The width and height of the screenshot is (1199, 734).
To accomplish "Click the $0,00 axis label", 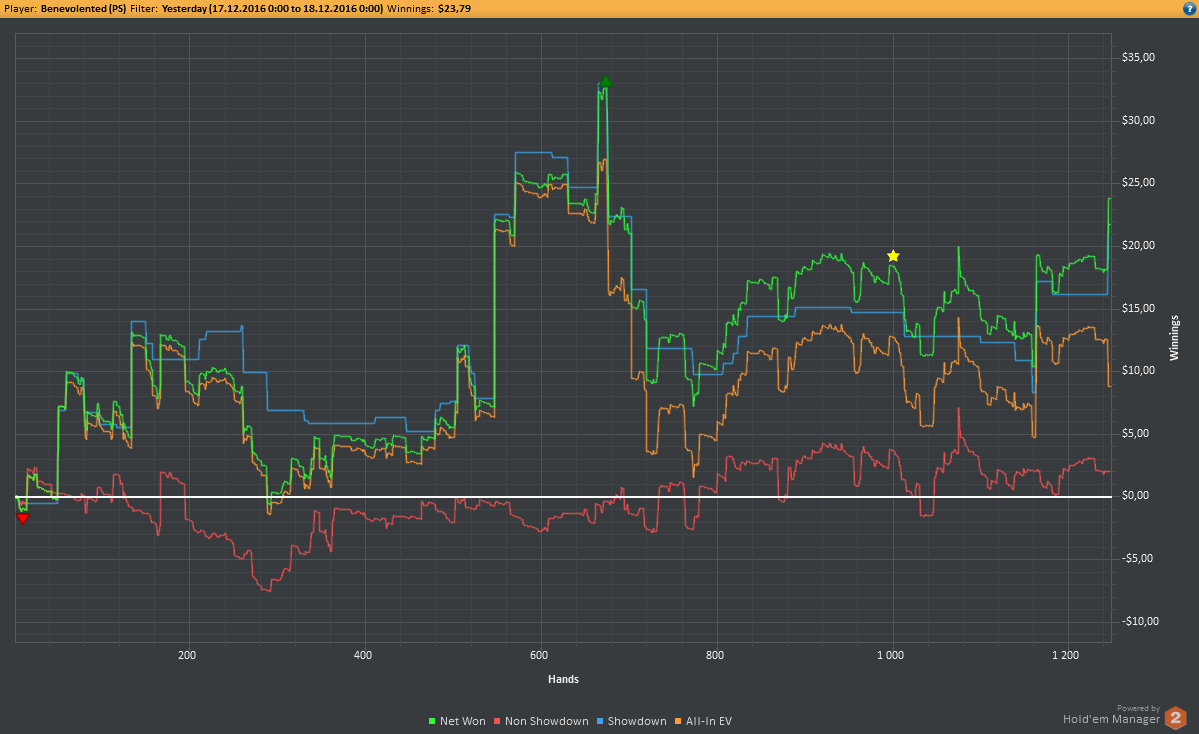I will coord(1136,495).
